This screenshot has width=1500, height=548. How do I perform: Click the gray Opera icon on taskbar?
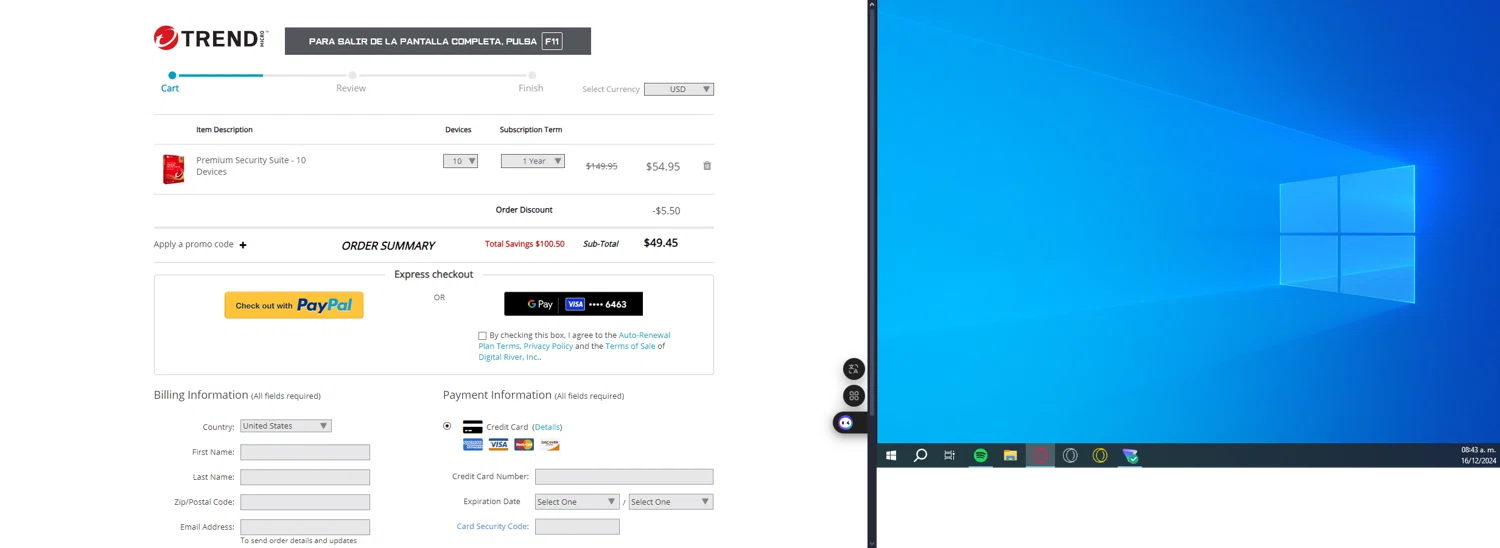pos(1070,455)
